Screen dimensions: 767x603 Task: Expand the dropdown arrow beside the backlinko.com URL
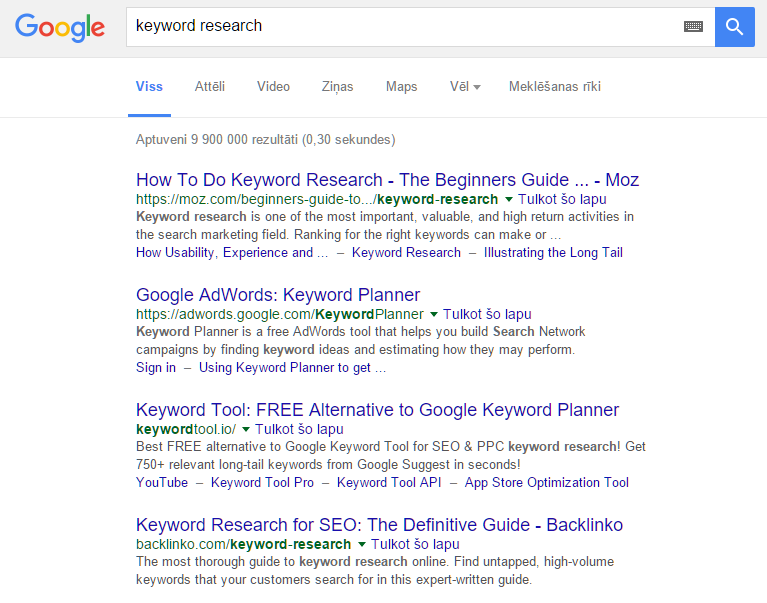pos(362,544)
